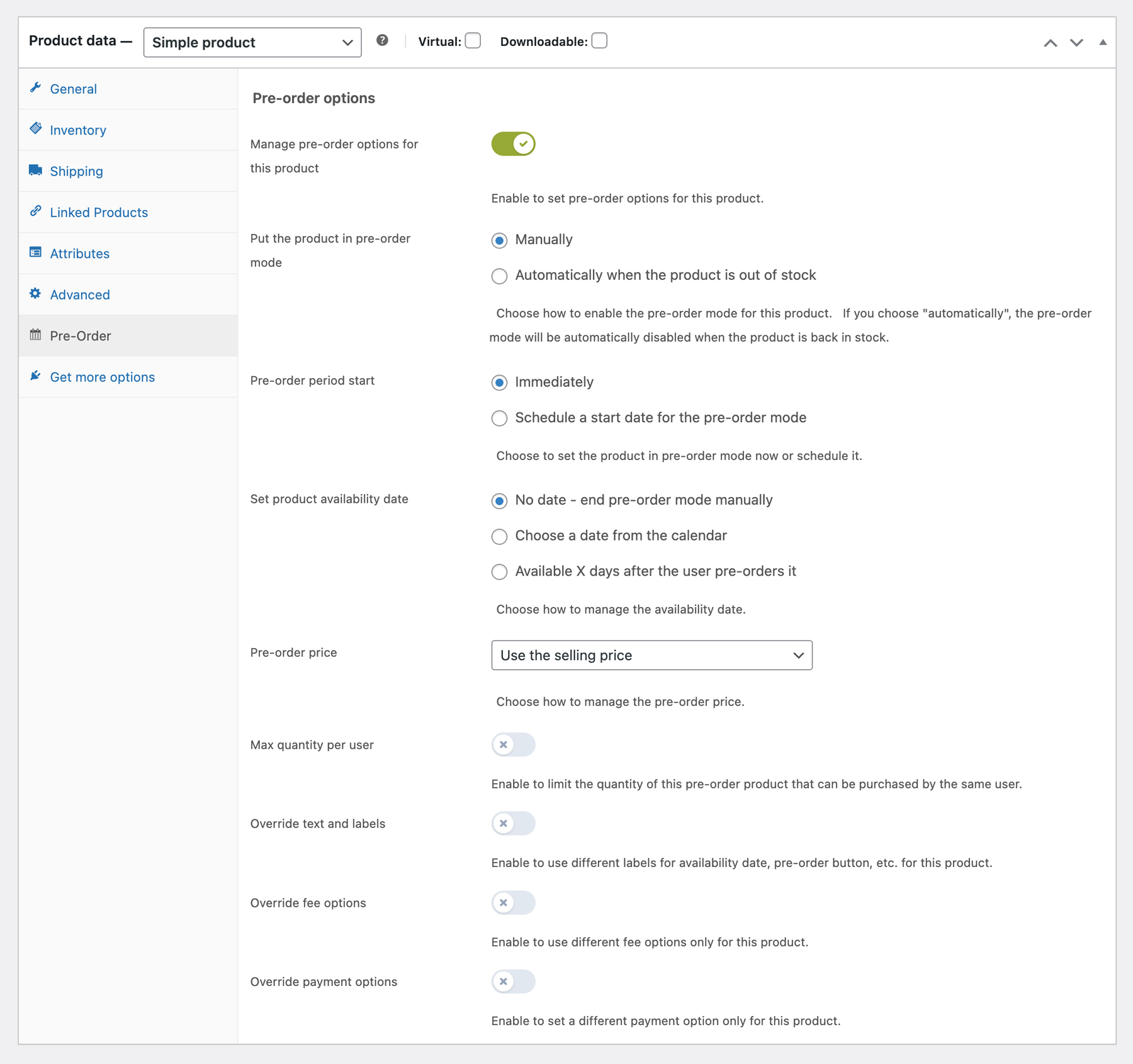This screenshot has width=1133, height=1064.
Task: Click the Attributes list icon
Action: click(35, 253)
